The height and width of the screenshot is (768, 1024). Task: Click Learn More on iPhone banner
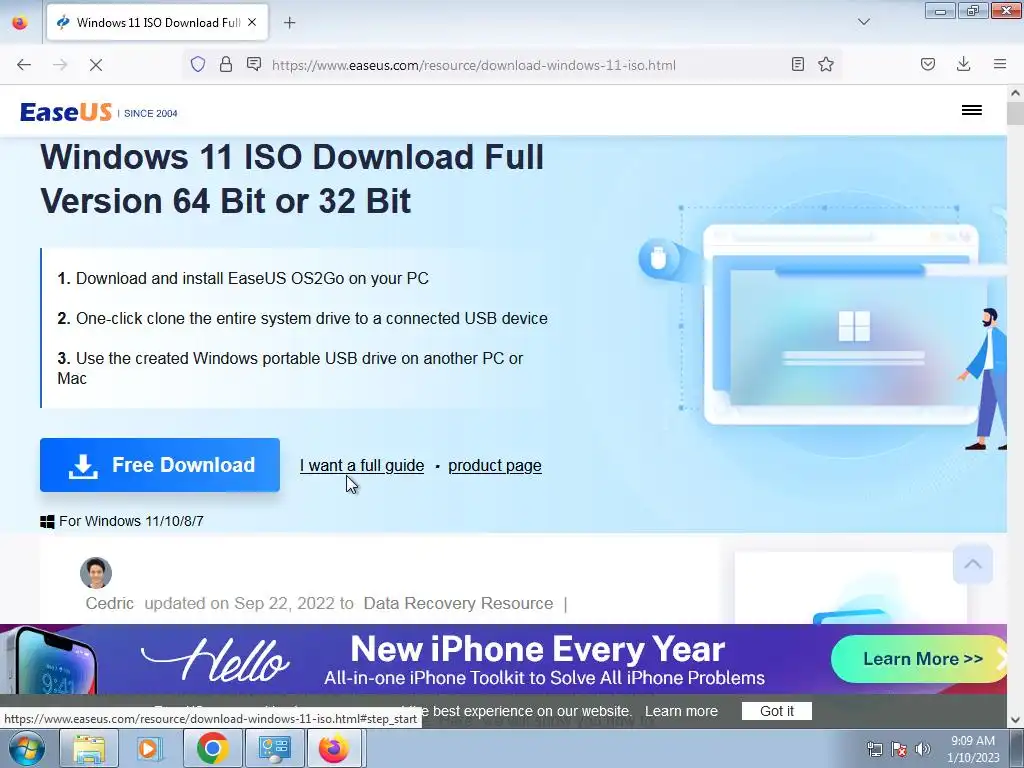click(x=920, y=659)
